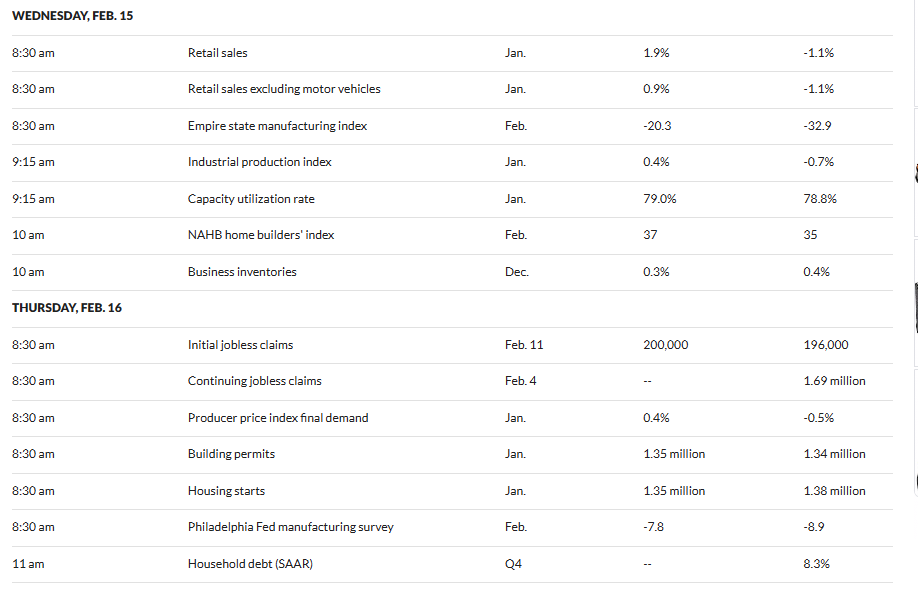Open Initial jobless claims entry
Viewport: 918px width, 594px height.
(x=240, y=345)
